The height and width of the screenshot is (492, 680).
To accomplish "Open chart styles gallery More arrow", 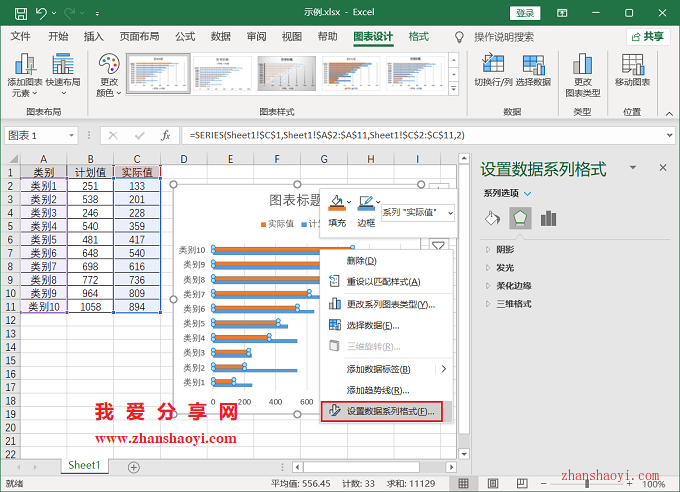I will coord(453,89).
